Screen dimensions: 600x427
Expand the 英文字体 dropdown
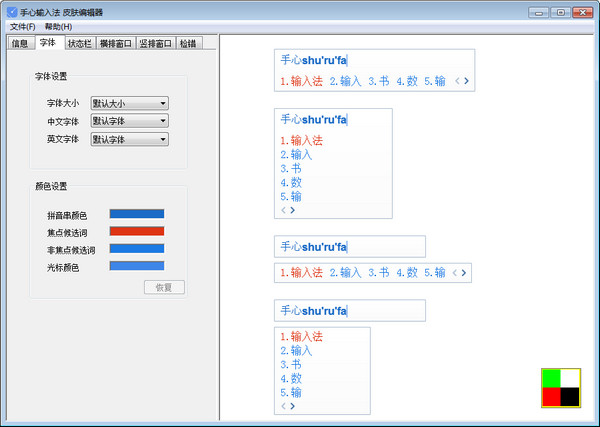(130, 139)
